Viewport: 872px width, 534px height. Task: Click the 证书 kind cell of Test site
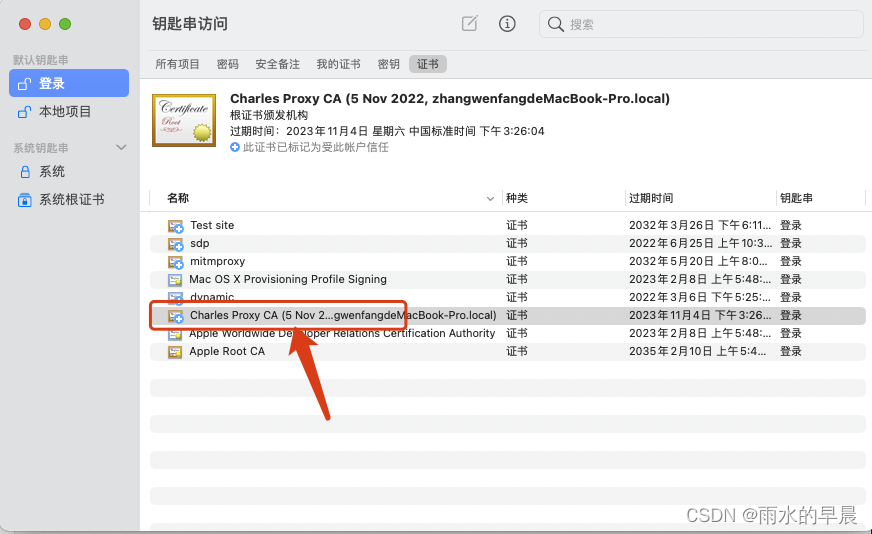point(517,225)
